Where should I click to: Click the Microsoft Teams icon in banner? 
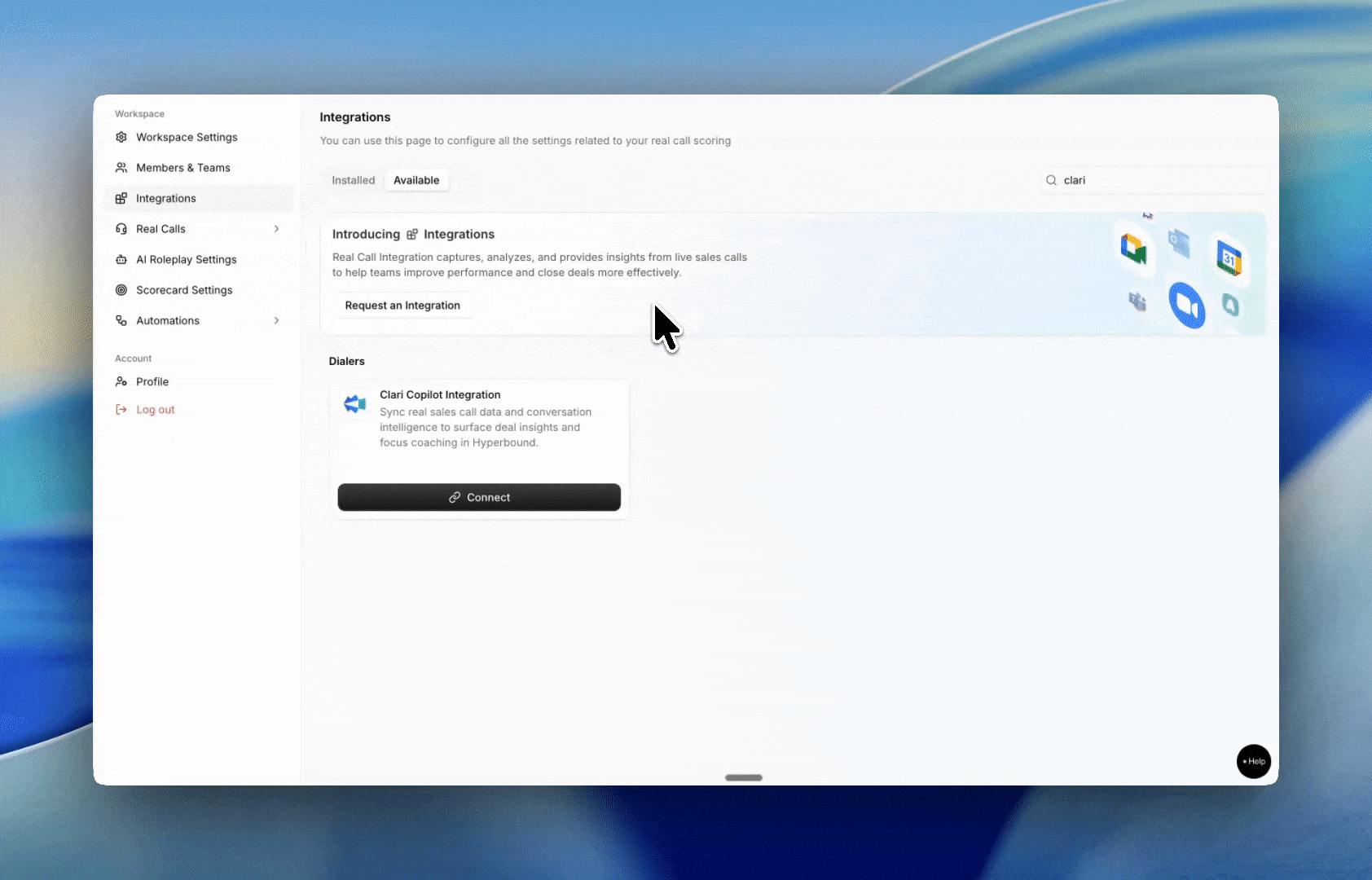(1137, 302)
